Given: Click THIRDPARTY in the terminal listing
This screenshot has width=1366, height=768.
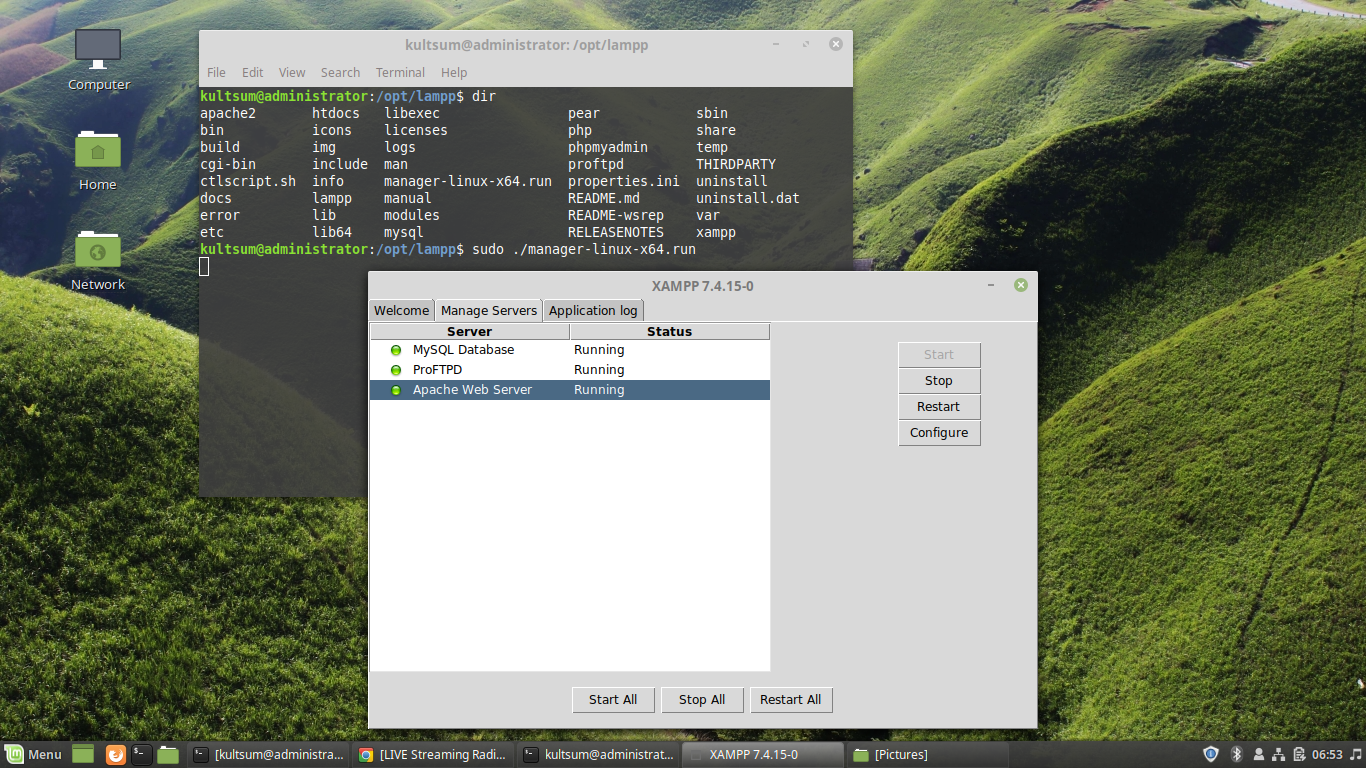Looking at the screenshot, I should pos(736,164).
